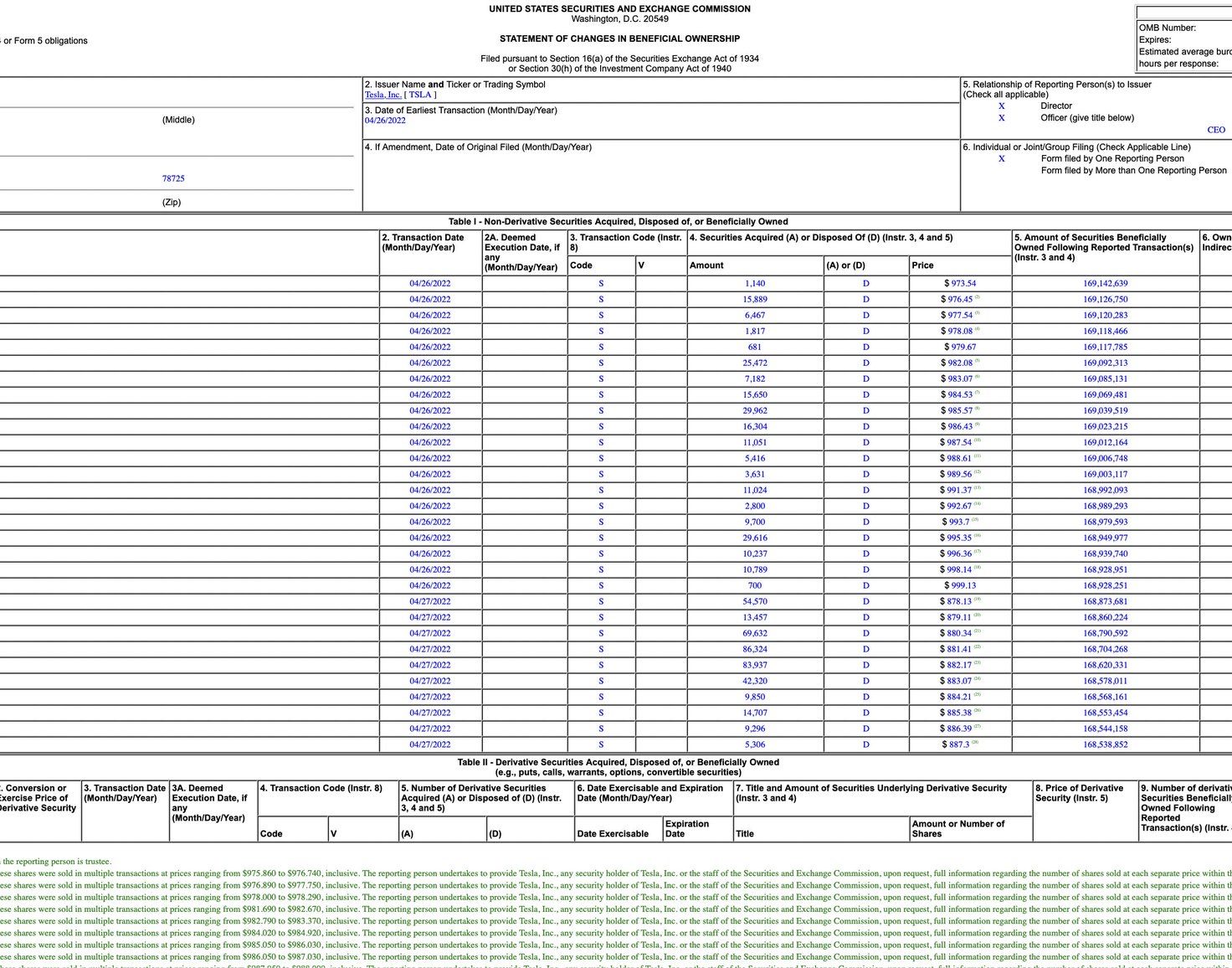Click the owned amount 168,704,268
Screen dimensions: 1232x968
click(1105, 650)
